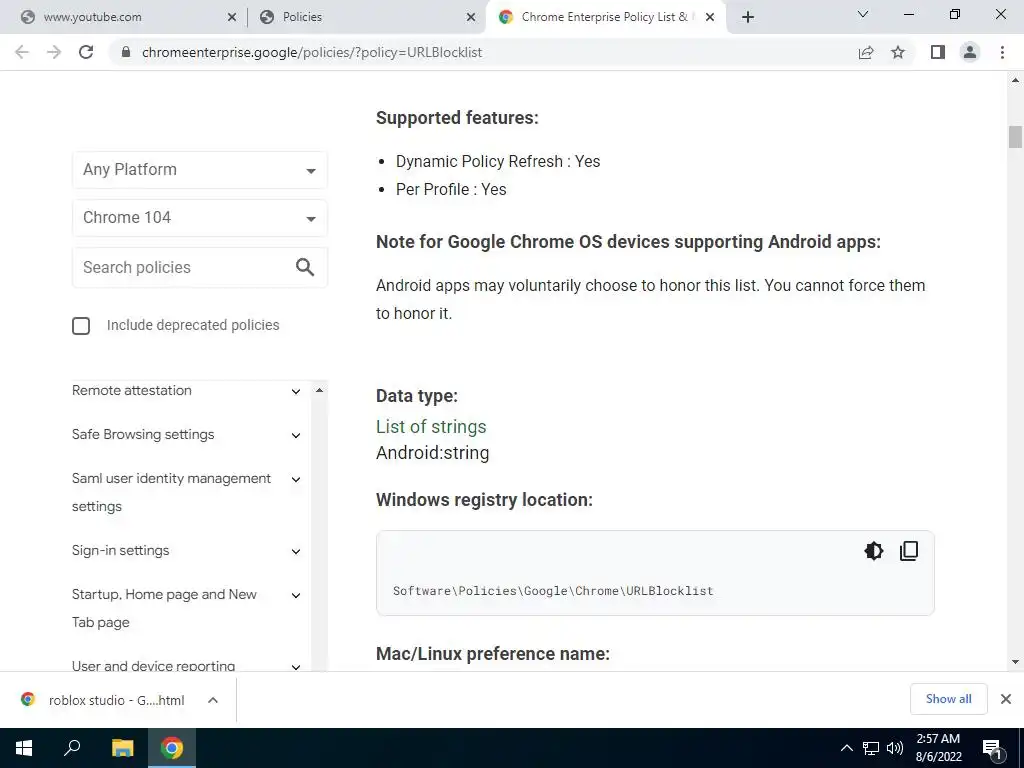Click Show all downloads button
1024x768 pixels.
pos(948,699)
